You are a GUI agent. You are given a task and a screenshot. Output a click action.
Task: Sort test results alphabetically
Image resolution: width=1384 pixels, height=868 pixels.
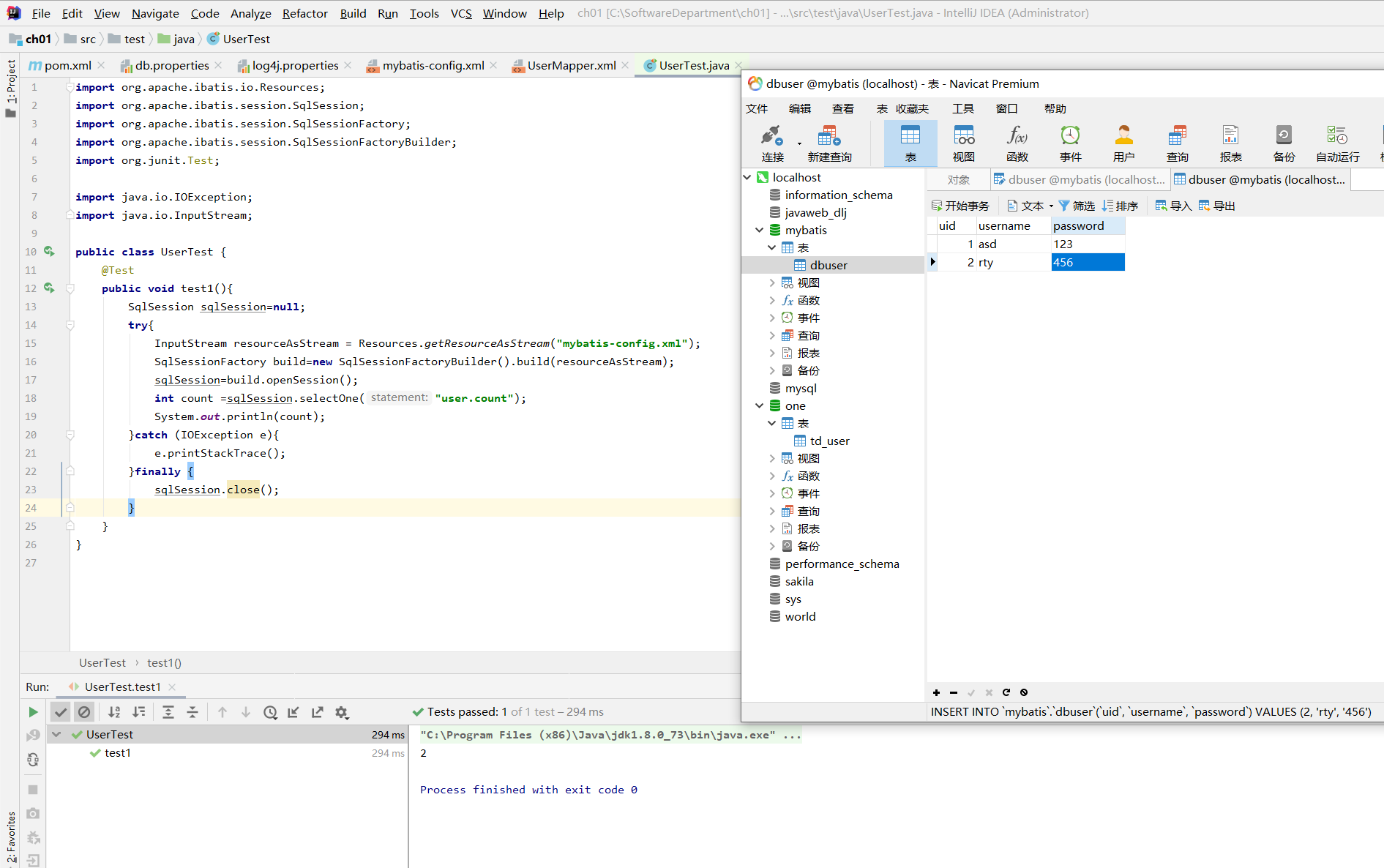[x=115, y=712]
